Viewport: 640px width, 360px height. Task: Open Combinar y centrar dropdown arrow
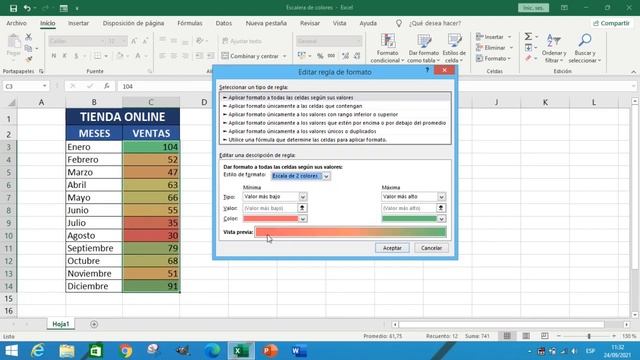[x=284, y=56]
